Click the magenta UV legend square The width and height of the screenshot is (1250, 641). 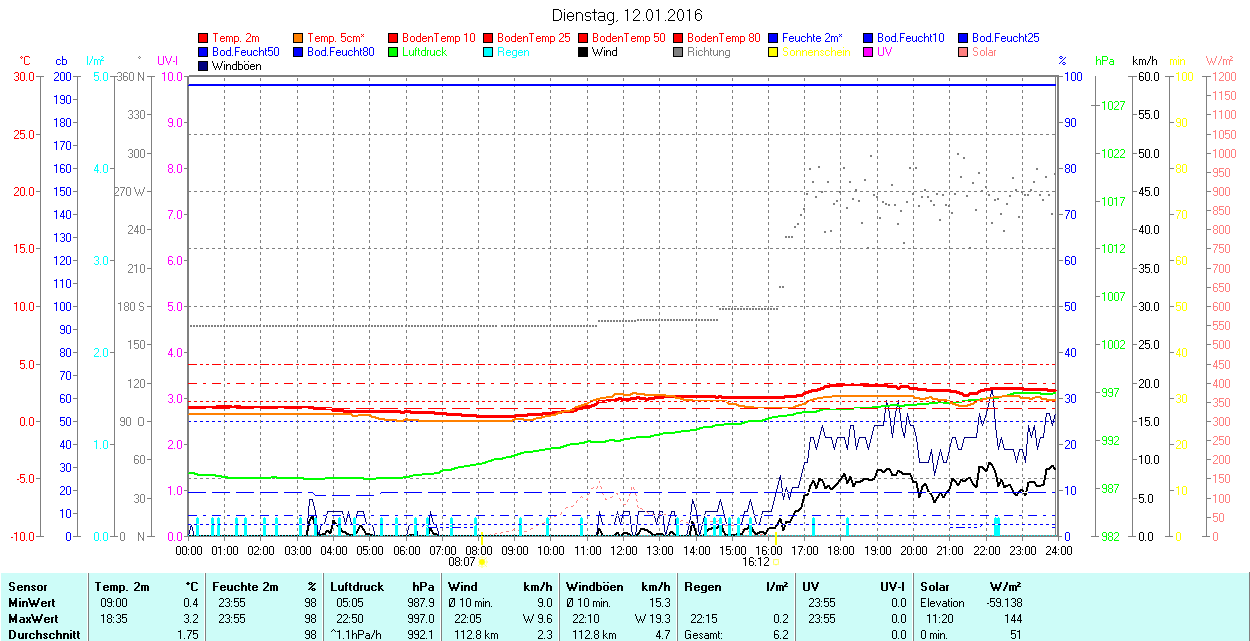[869, 52]
